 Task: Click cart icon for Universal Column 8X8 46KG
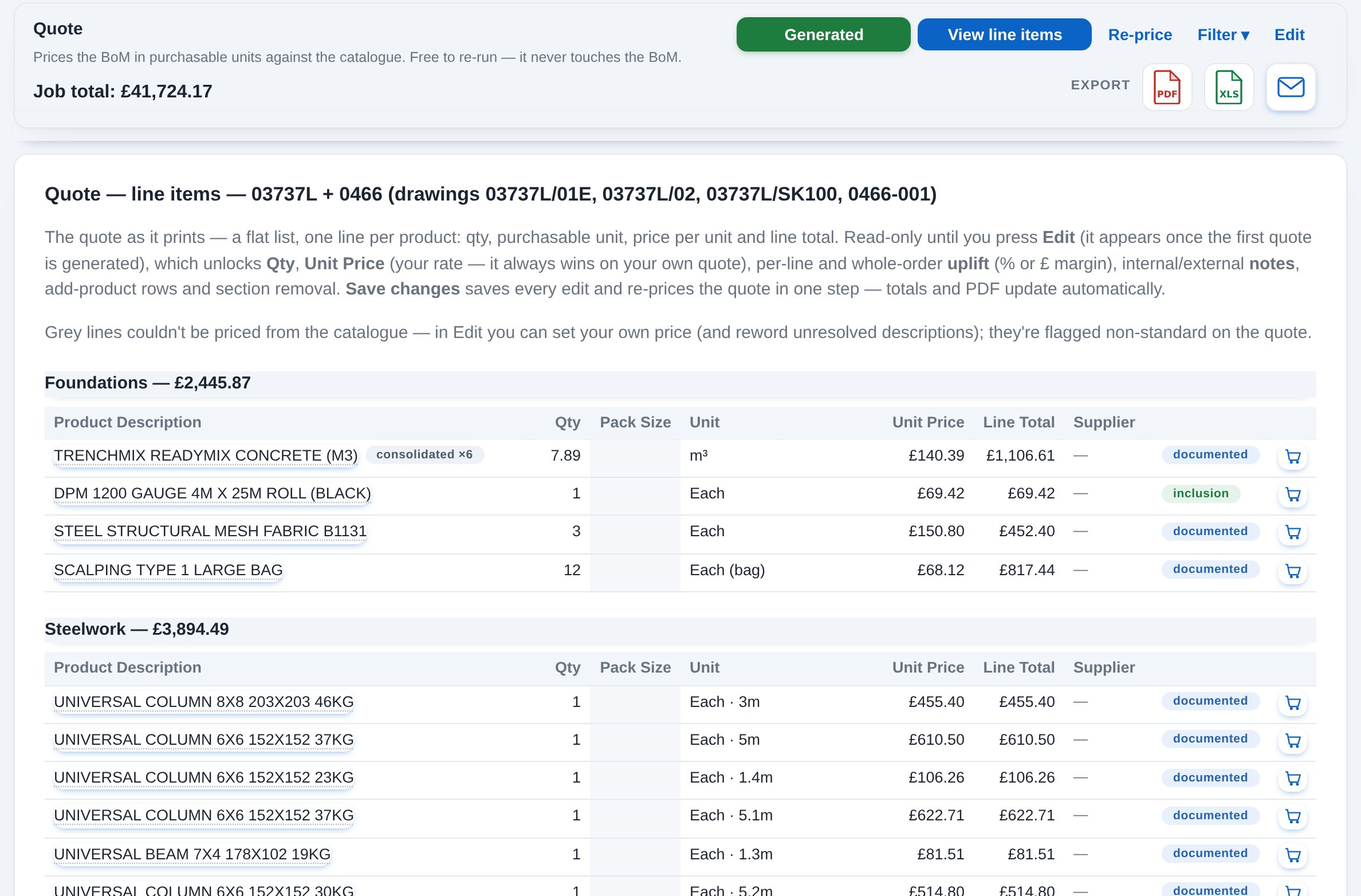point(1293,703)
